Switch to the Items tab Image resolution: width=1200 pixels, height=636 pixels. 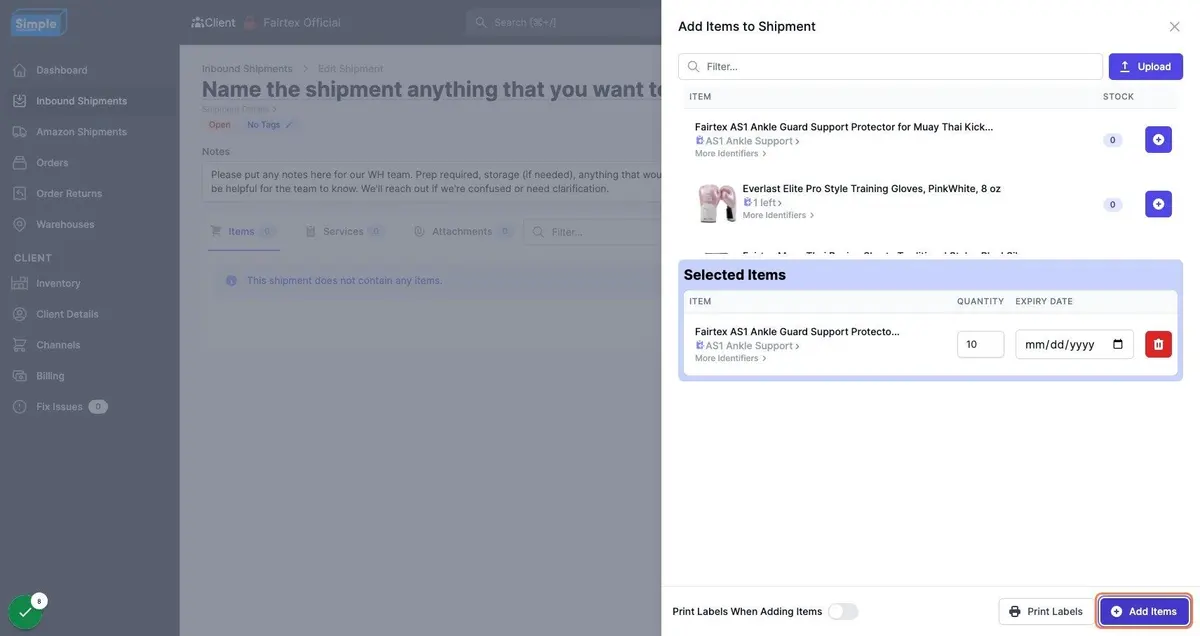[243, 232]
